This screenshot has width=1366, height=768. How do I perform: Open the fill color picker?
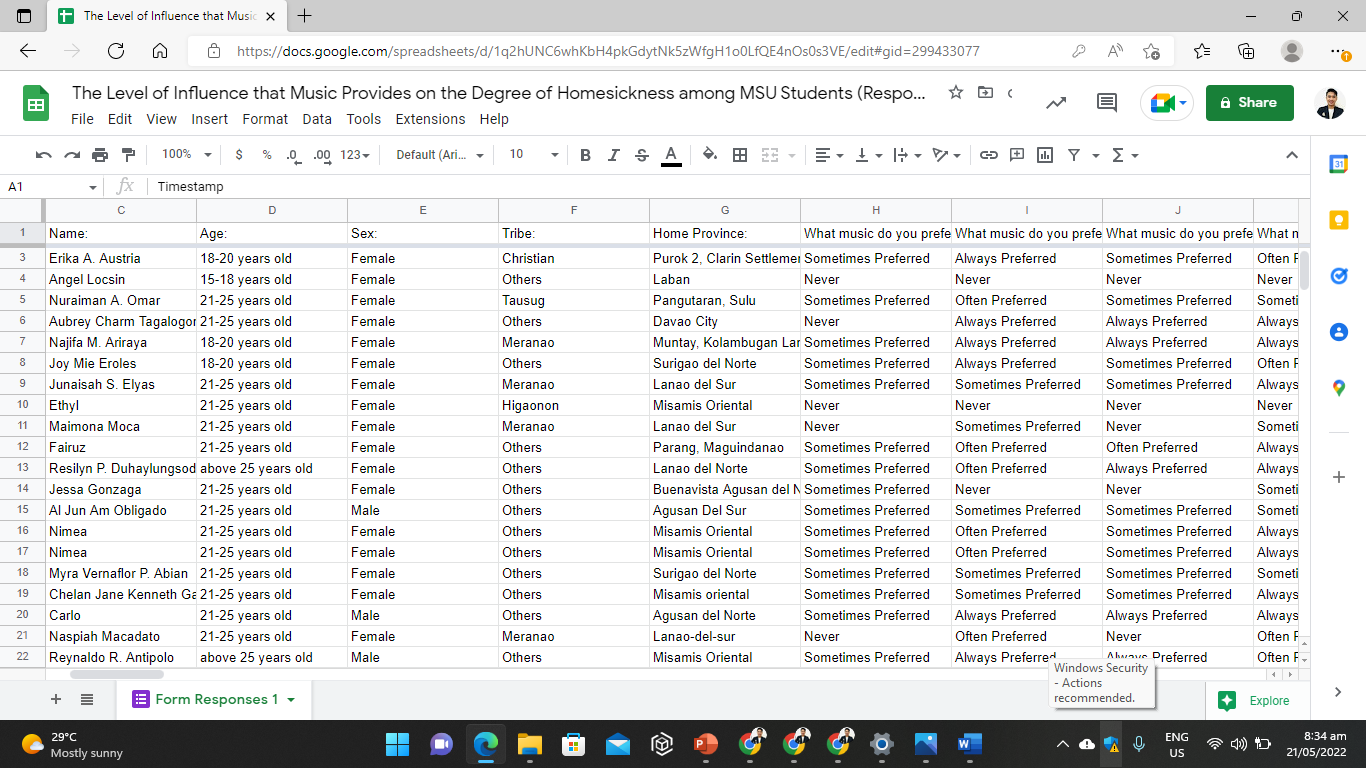710,155
